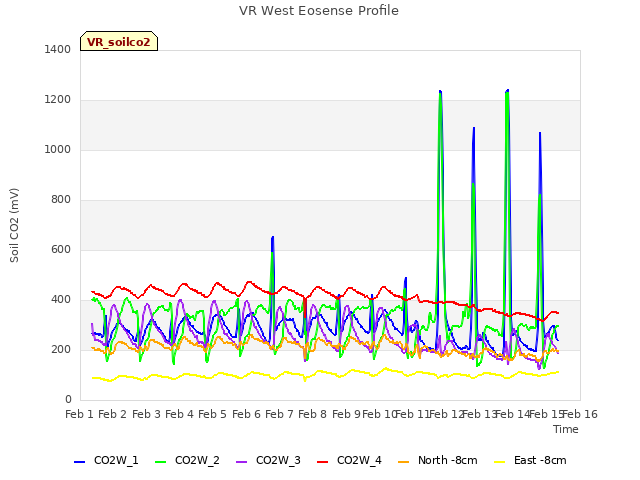Click the Feb 3 x-axis label
The height and width of the screenshot is (480, 640).
pyautogui.click(x=146, y=414)
